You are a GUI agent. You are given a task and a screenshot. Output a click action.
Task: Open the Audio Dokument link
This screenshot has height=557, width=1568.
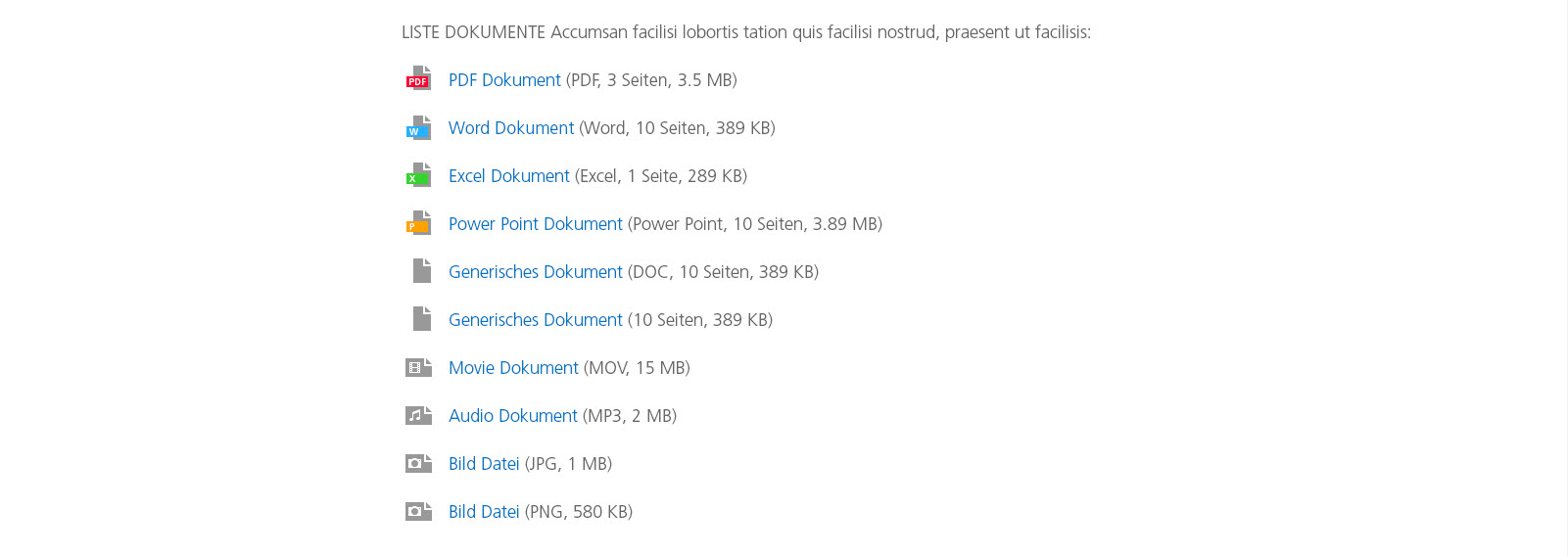pyautogui.click(x=513, y=416)
